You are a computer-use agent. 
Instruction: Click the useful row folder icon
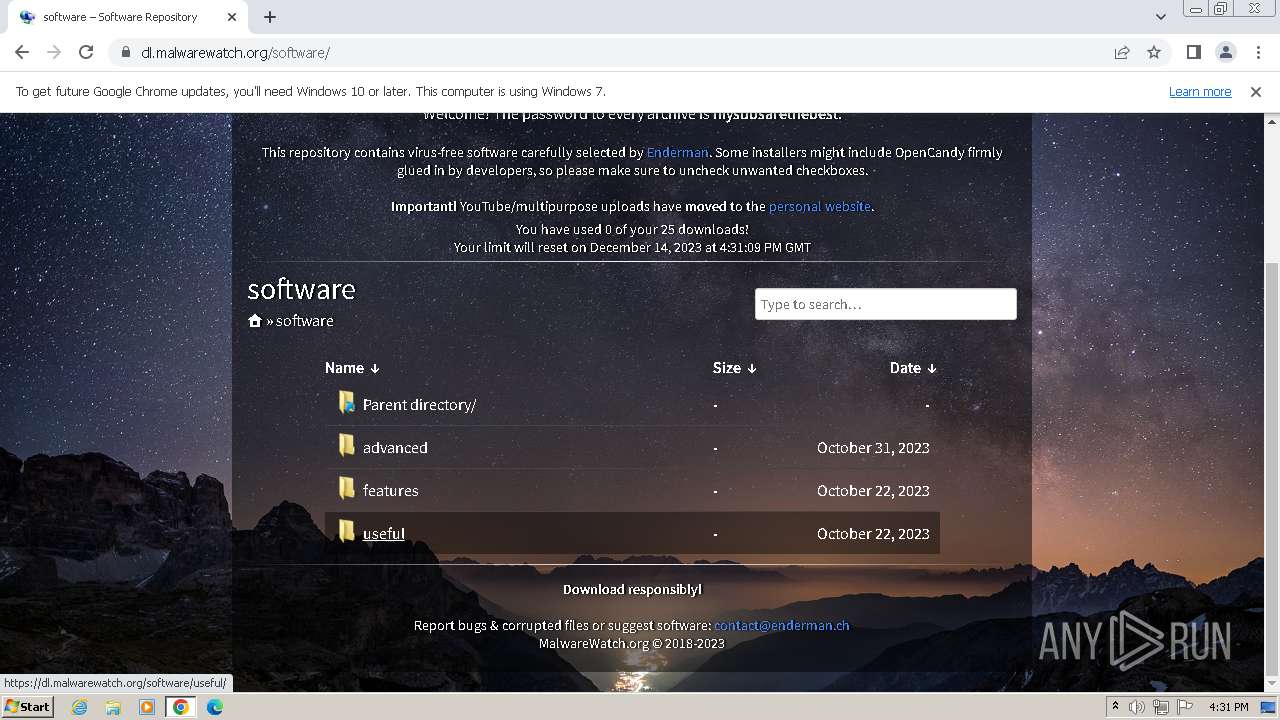pyautogui.click(x=346, y=532)
